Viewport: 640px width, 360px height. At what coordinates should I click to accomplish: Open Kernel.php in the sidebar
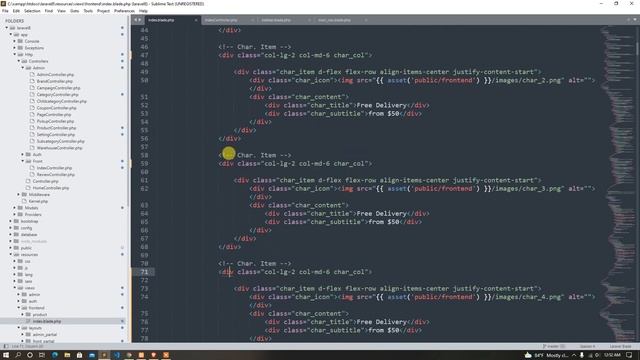coord(38,201)
